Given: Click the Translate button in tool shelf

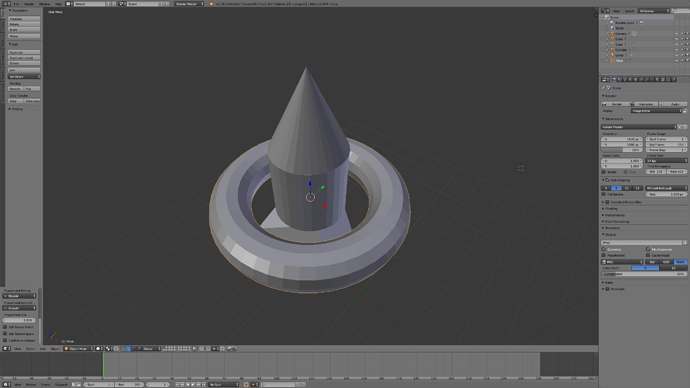Looking at the screenshot, I should [24, 19].
